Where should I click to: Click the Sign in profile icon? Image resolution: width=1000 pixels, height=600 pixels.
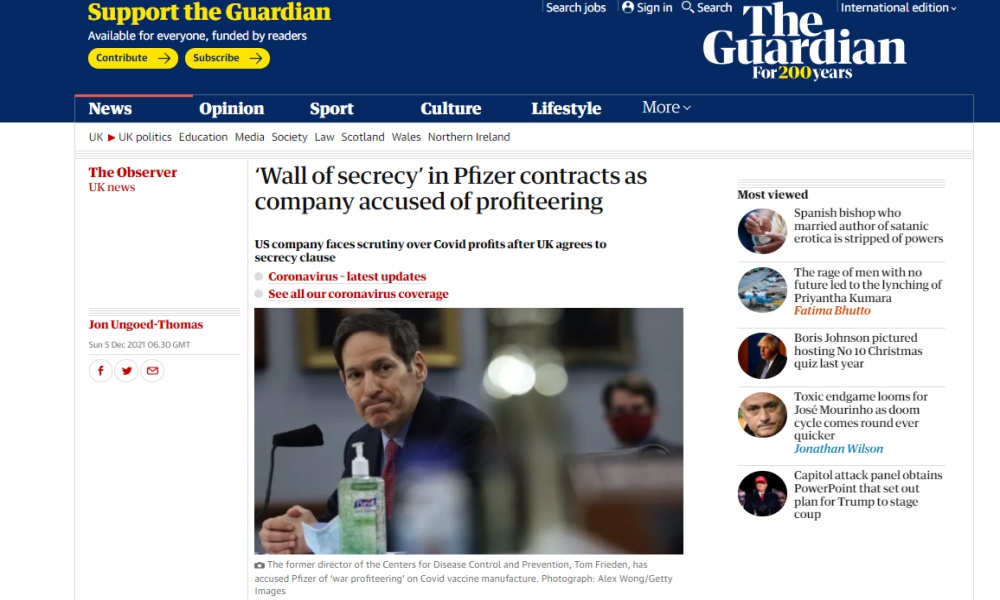coord(628,7)
